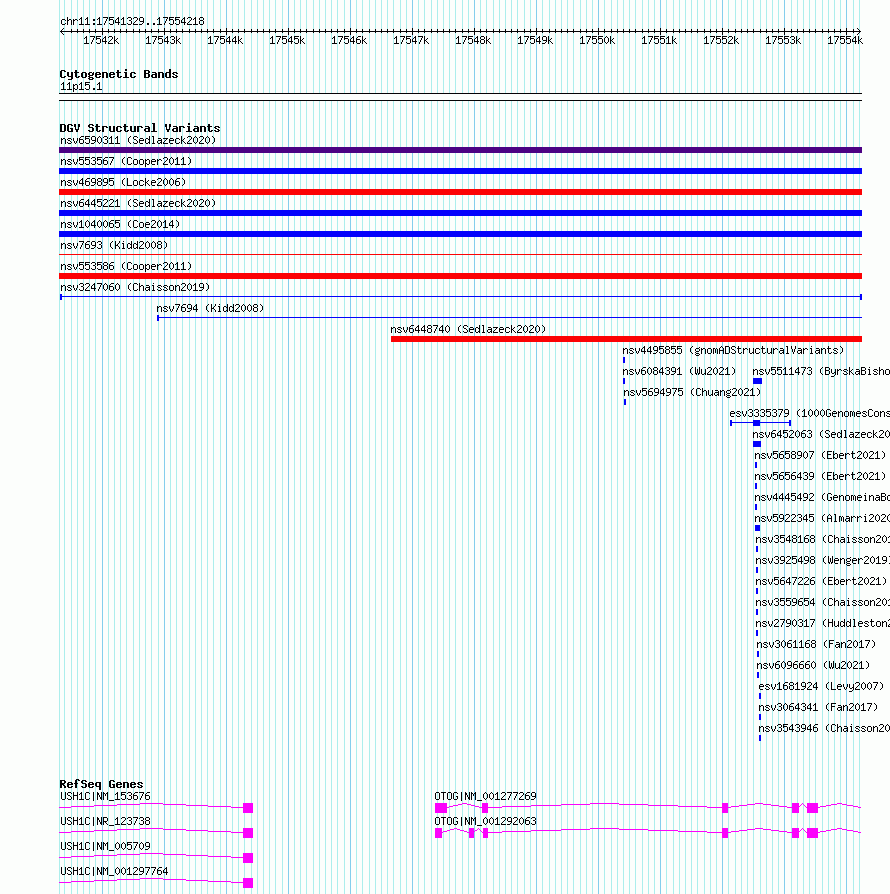
Task: Open variant nsv3543946 label
Action: (x=824, y=729)
